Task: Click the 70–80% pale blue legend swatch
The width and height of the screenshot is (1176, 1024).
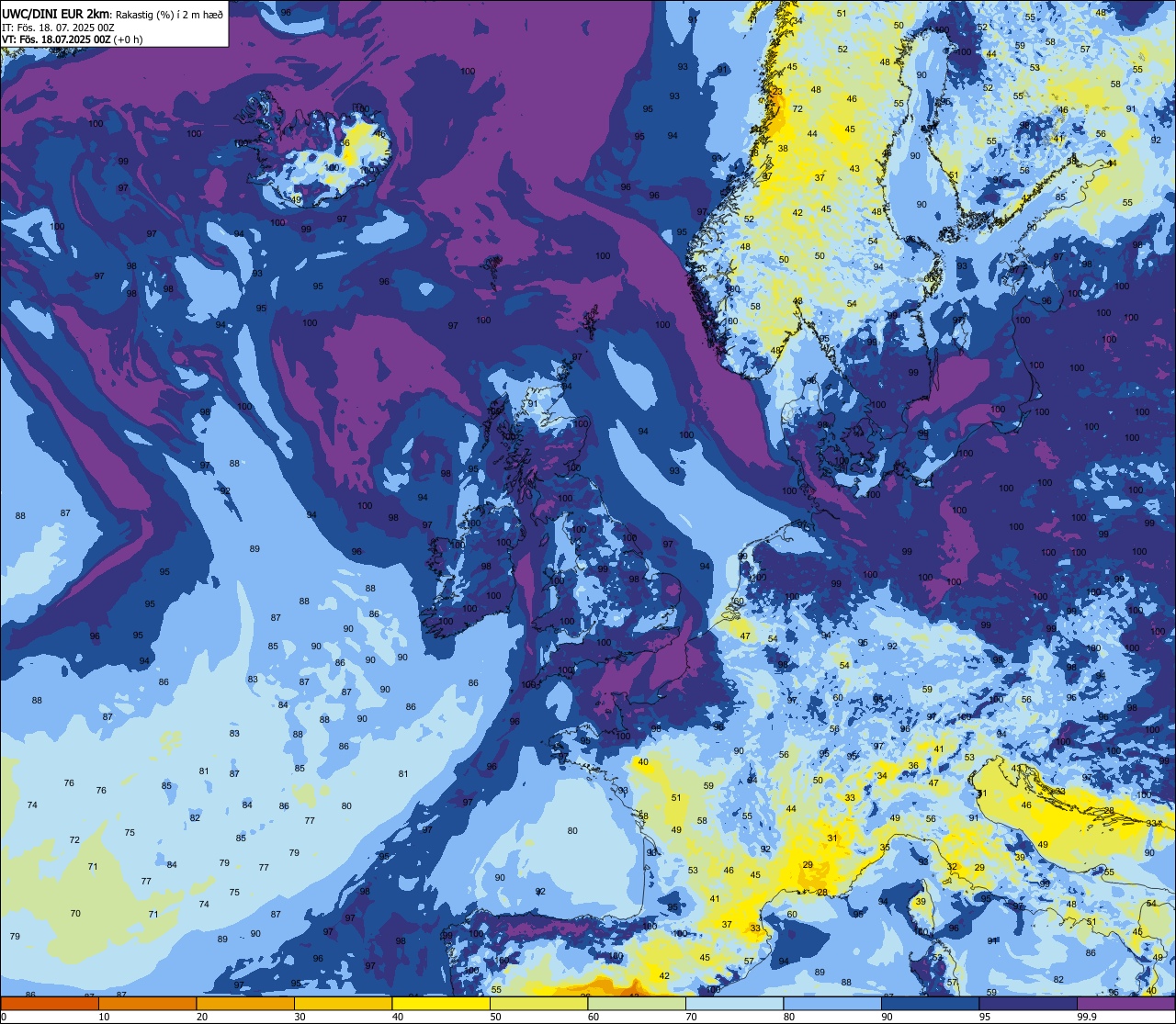Action: coord(735,1004)
